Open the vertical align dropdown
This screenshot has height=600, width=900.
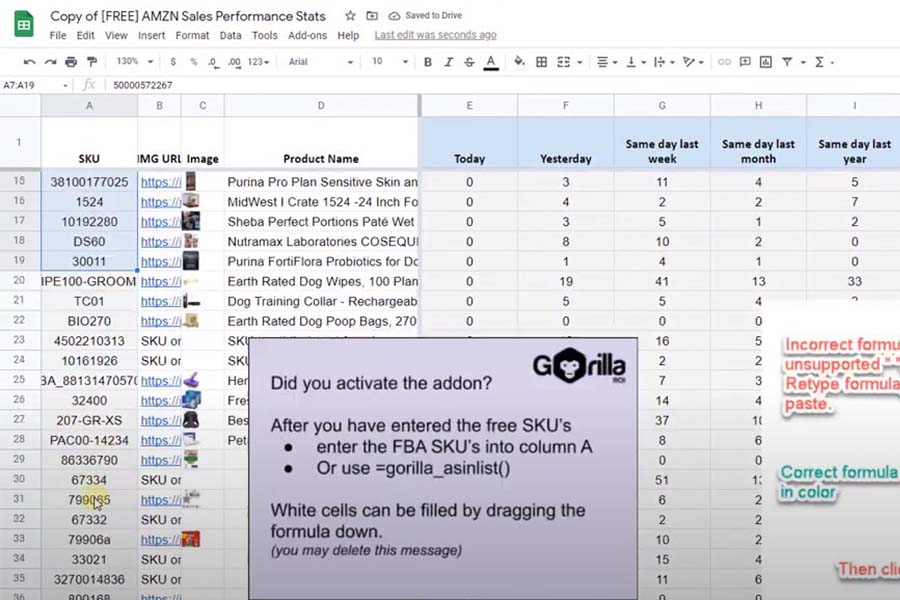click(636, 62)
